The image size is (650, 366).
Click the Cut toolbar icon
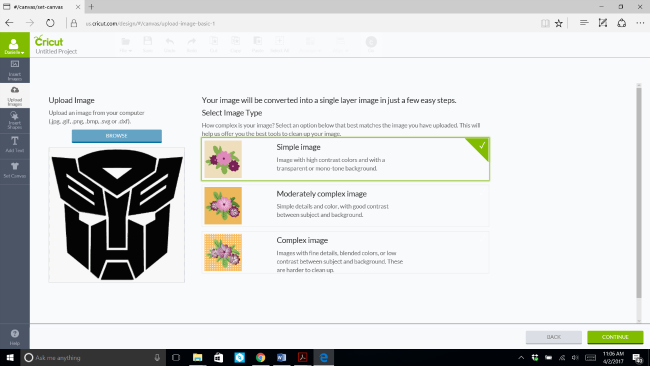pyautogui.click(x=213, y=45)
